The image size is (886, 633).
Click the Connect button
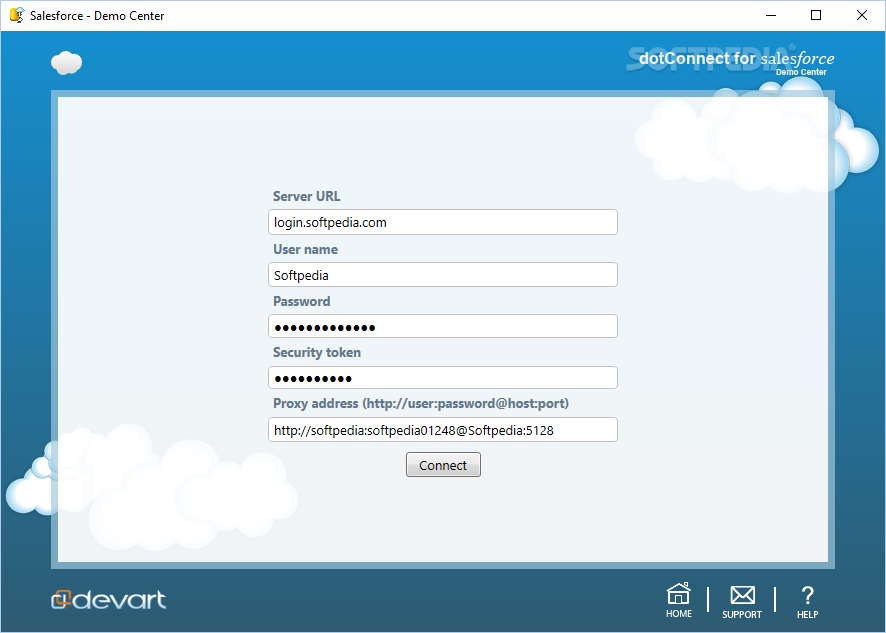click(443, 465)
